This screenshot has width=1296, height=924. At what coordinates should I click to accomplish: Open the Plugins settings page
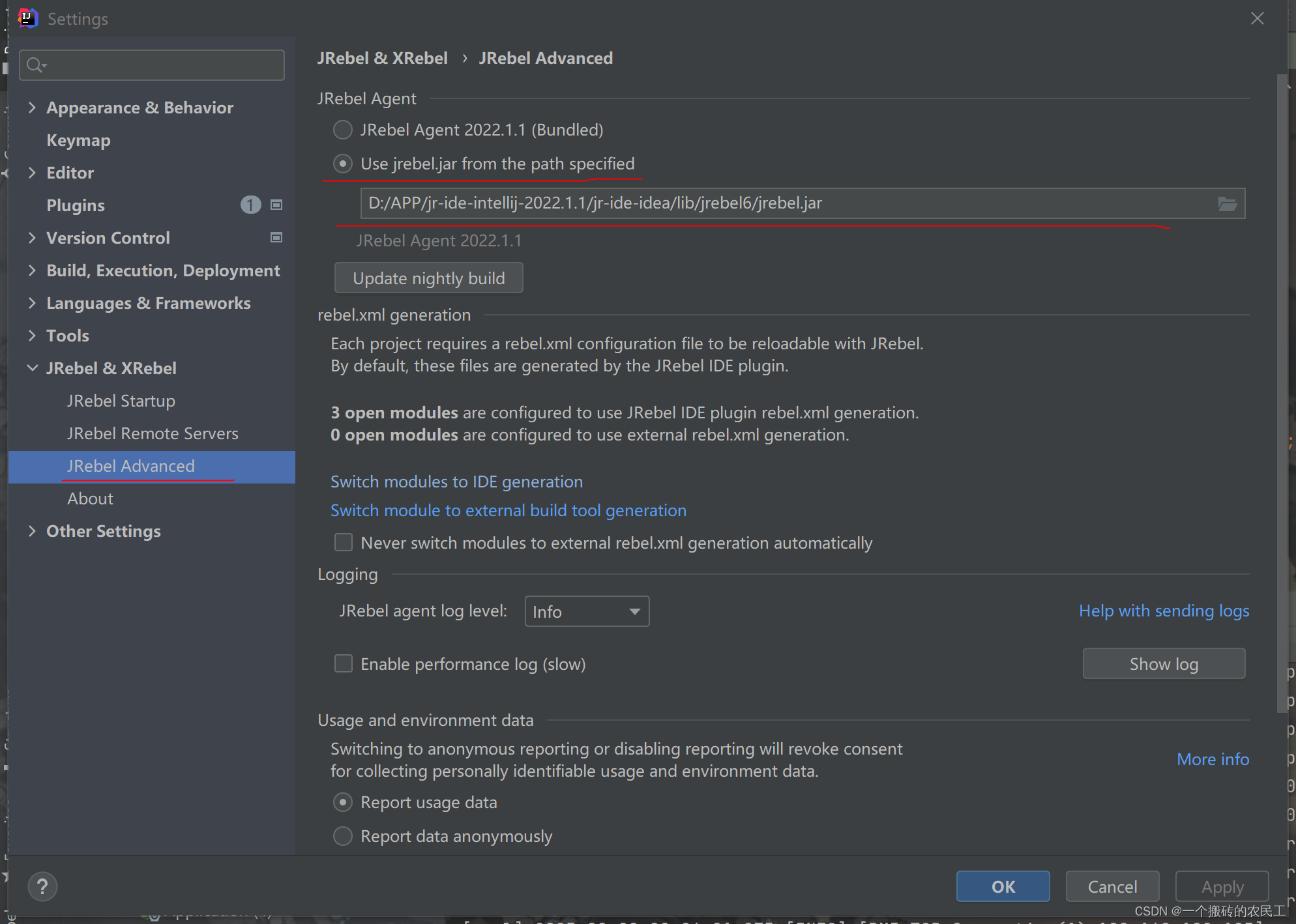76,205
